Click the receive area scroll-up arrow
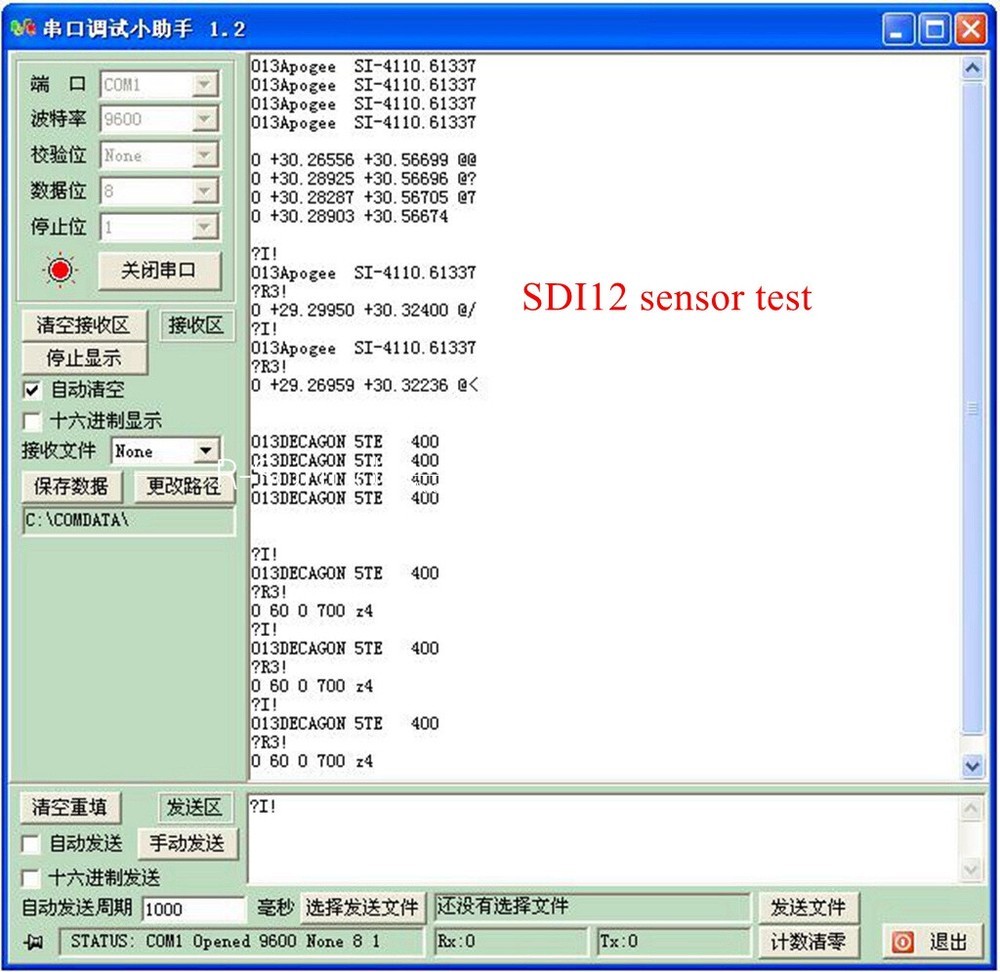The image size is (1000, 972). [x=971, y=67]
